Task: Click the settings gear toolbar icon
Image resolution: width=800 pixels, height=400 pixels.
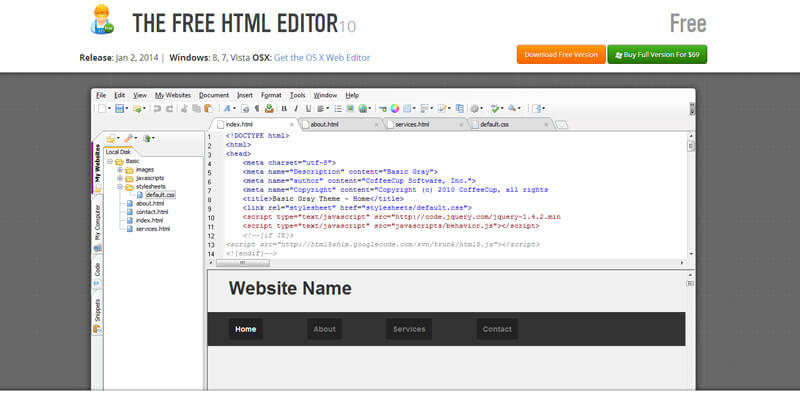Action: point(475,108)
